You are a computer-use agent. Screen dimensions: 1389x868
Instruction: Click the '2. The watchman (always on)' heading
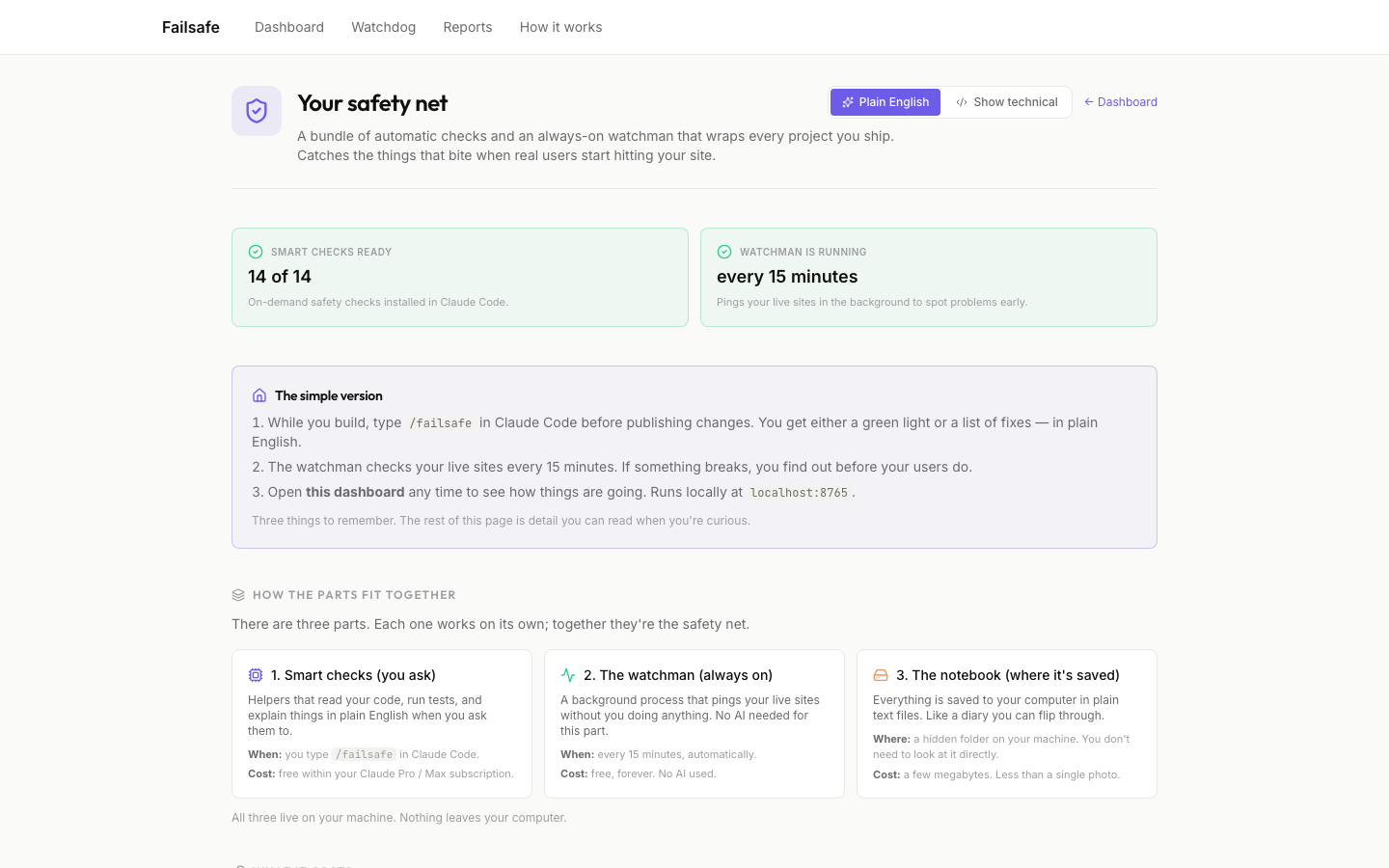[678, 675]
